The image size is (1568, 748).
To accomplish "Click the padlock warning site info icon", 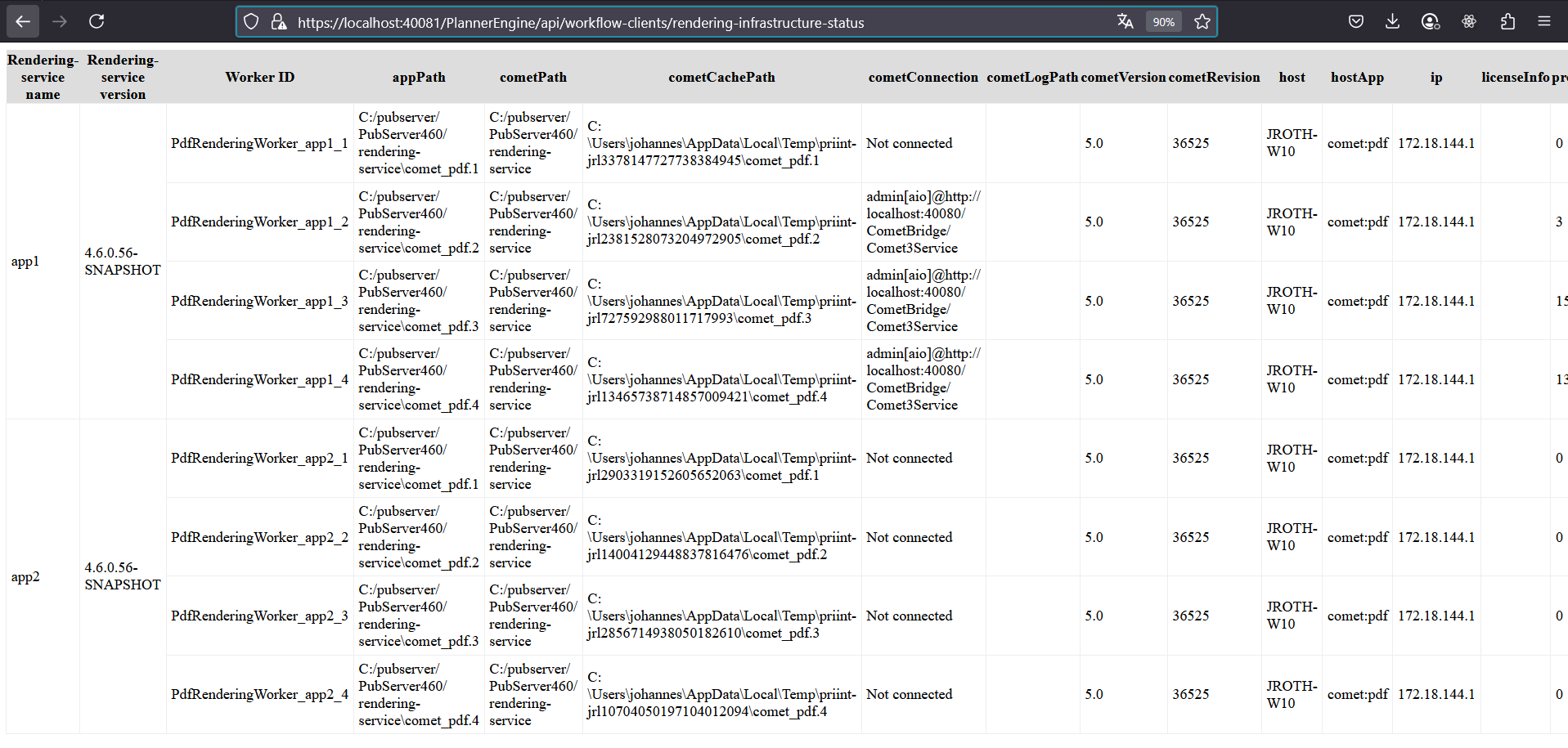I will coord(278,22).
